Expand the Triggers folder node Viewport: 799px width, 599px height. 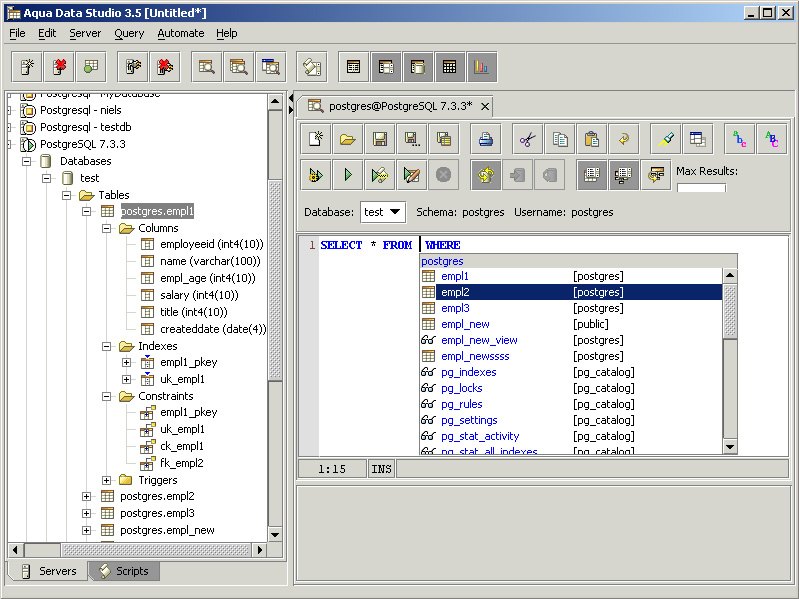click(x=106, y=480)
